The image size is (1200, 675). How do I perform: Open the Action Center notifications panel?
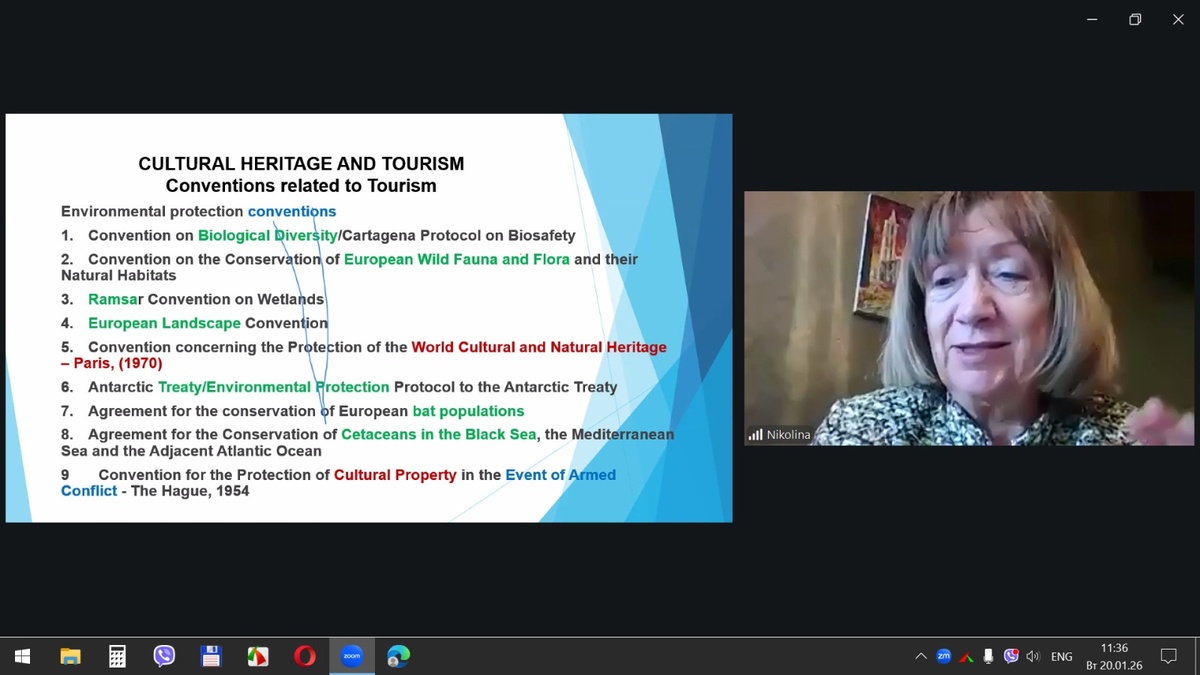pos(1167,656)
